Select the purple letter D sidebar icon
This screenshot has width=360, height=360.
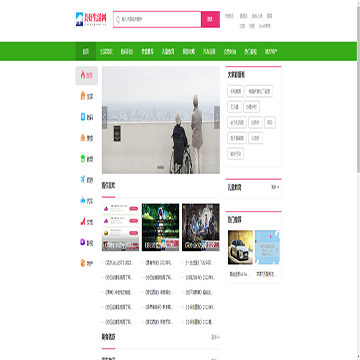(x=83, y=242)
